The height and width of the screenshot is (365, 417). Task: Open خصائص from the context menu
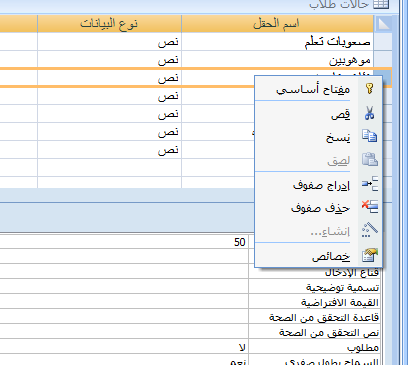click(318, 256)
